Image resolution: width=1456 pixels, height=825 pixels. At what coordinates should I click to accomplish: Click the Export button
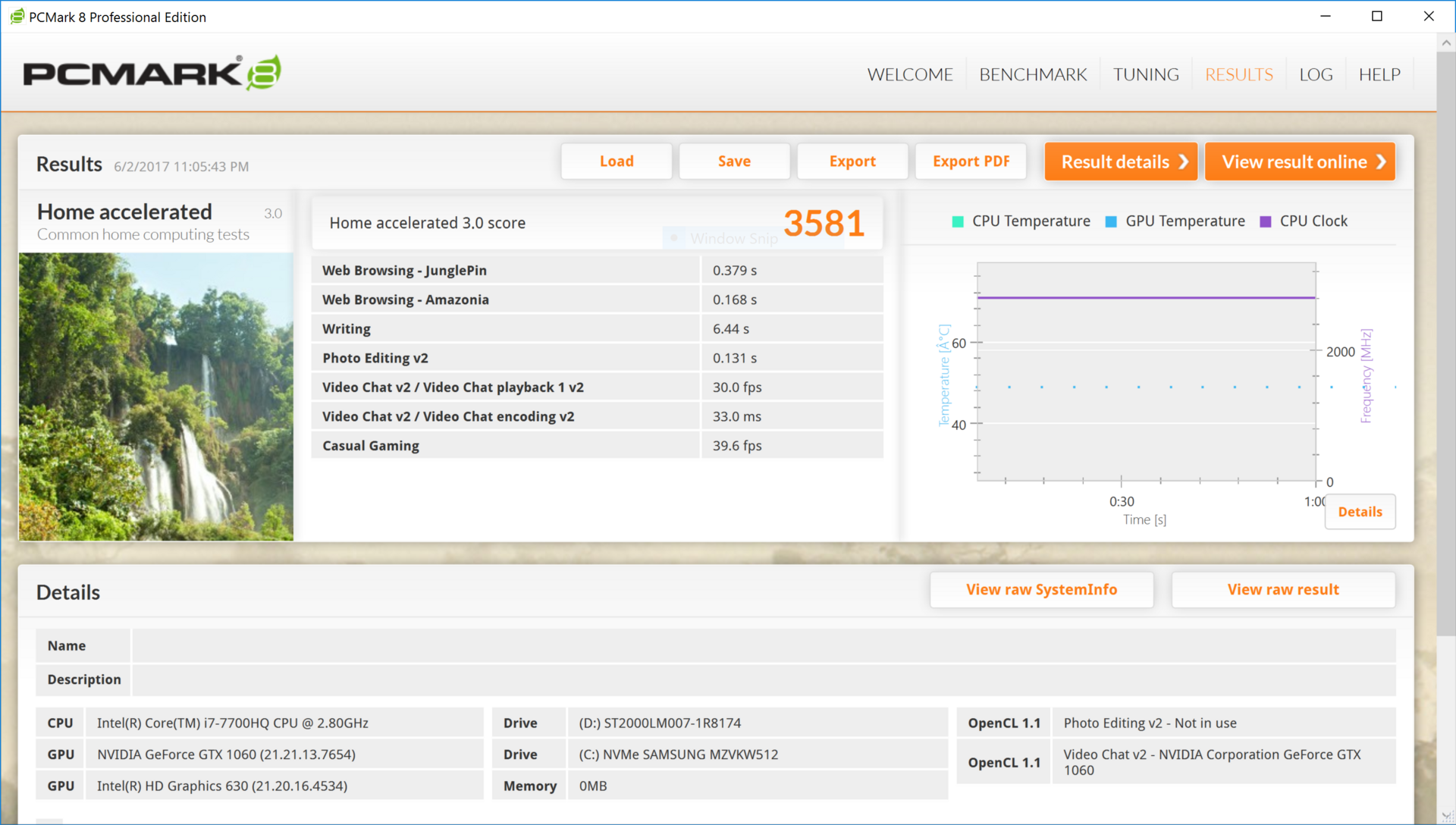(852, 162)
